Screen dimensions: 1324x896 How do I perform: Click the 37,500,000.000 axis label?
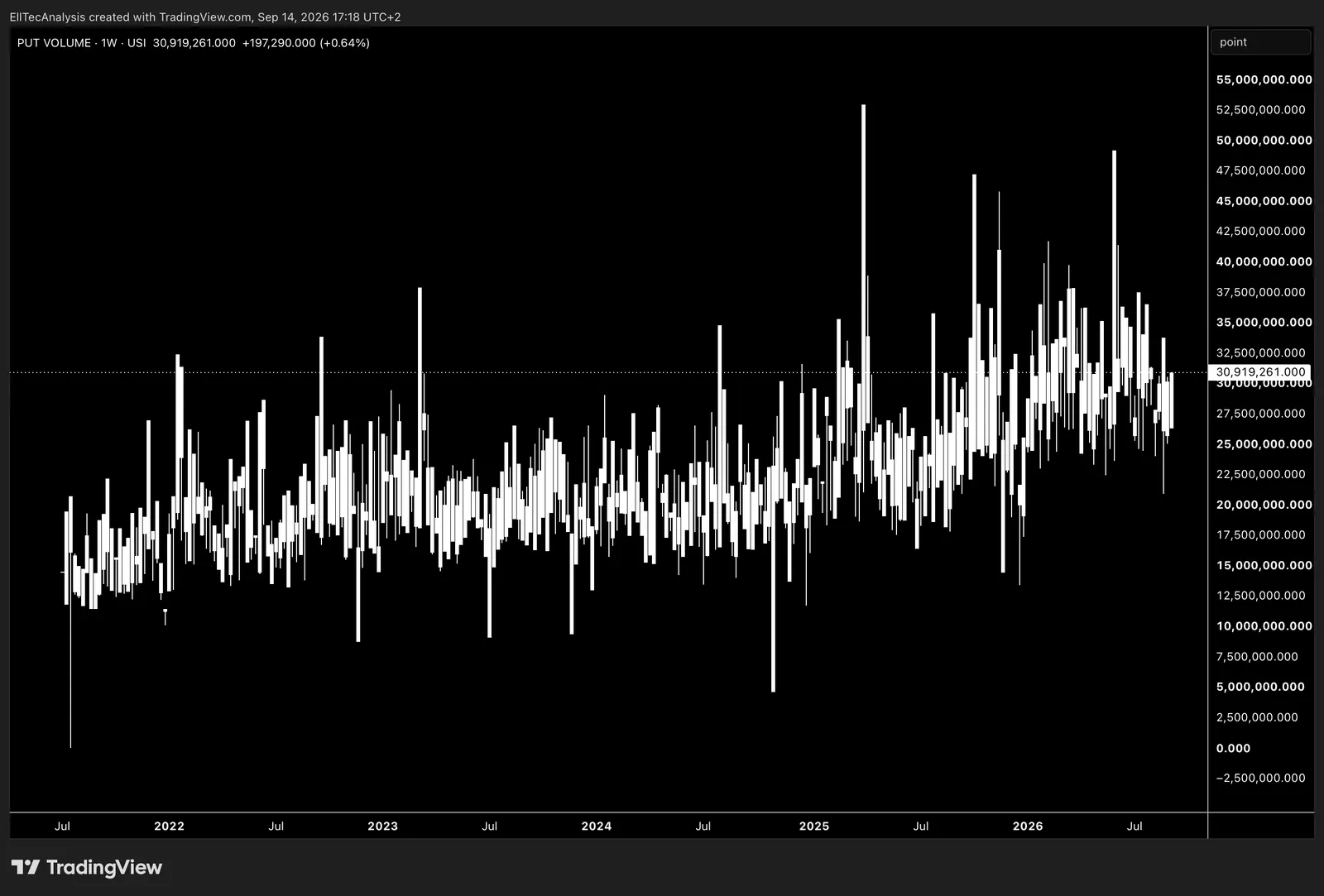(x=1260, y=292)
